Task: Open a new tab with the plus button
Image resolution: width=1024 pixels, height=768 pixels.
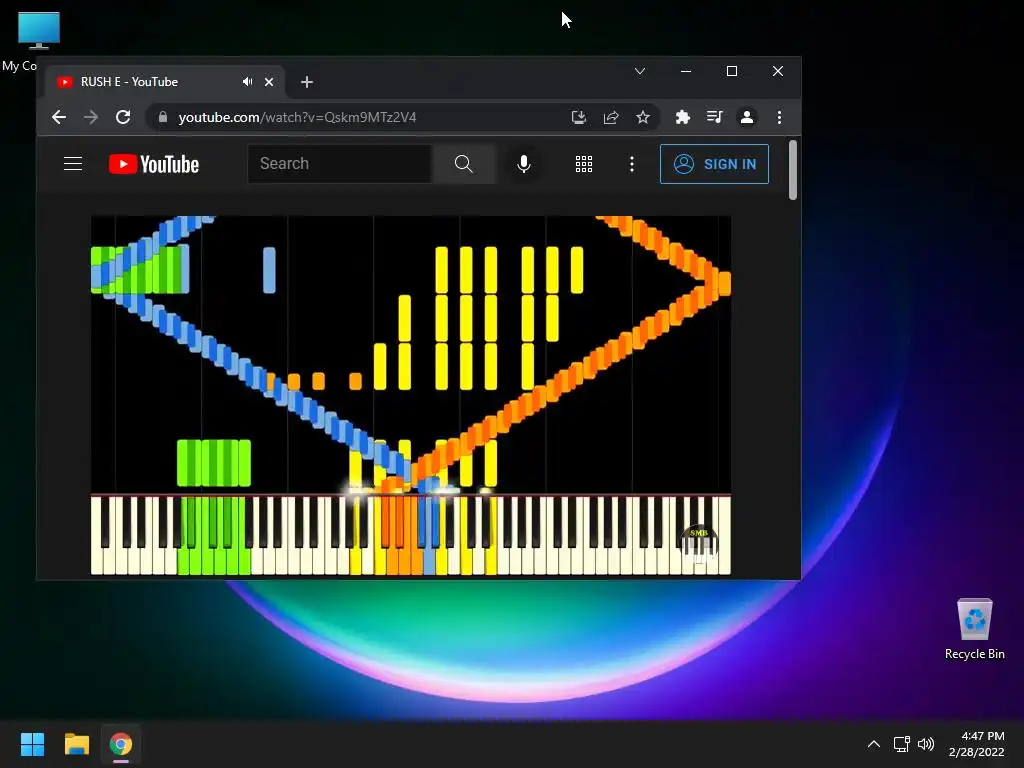Action: tap(307, 82)
